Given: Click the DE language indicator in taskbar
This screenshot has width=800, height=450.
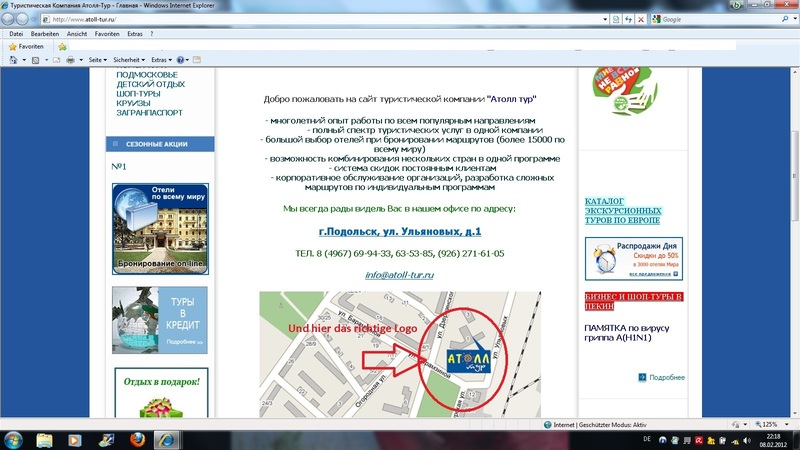Looking at the screenshot, I should point(647,439).
